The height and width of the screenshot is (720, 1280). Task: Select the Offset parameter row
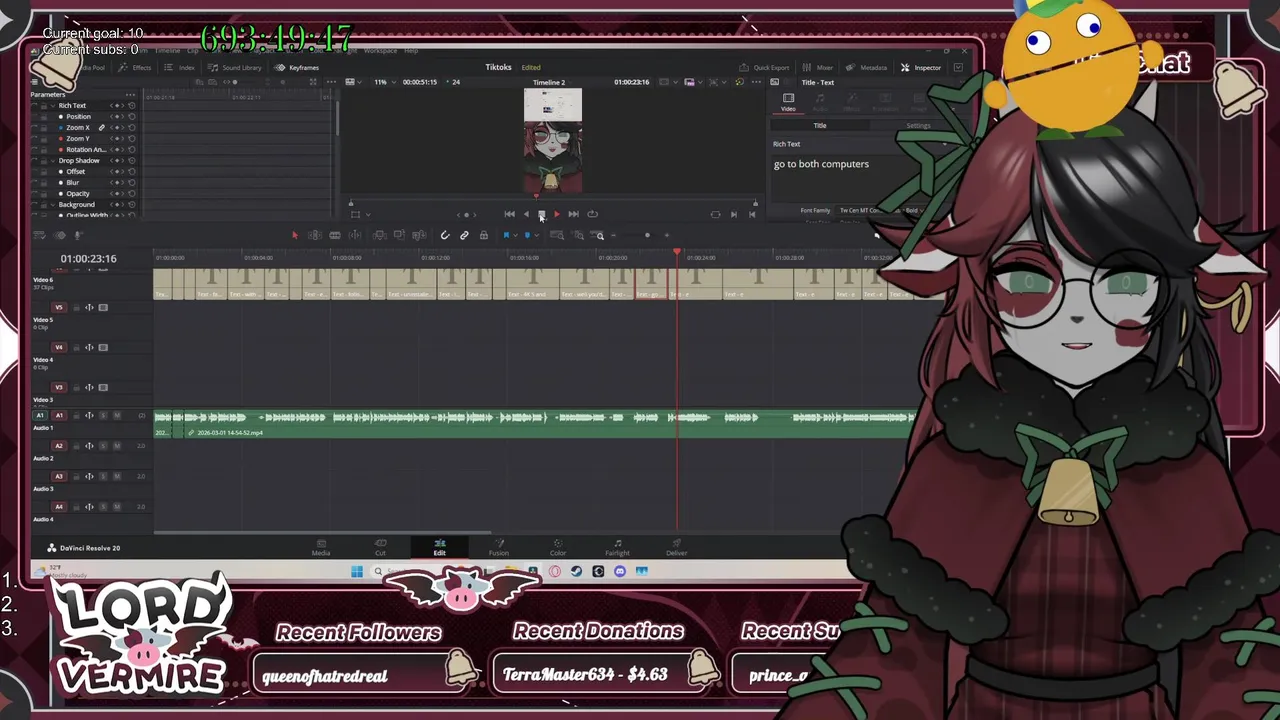point(76,171)
